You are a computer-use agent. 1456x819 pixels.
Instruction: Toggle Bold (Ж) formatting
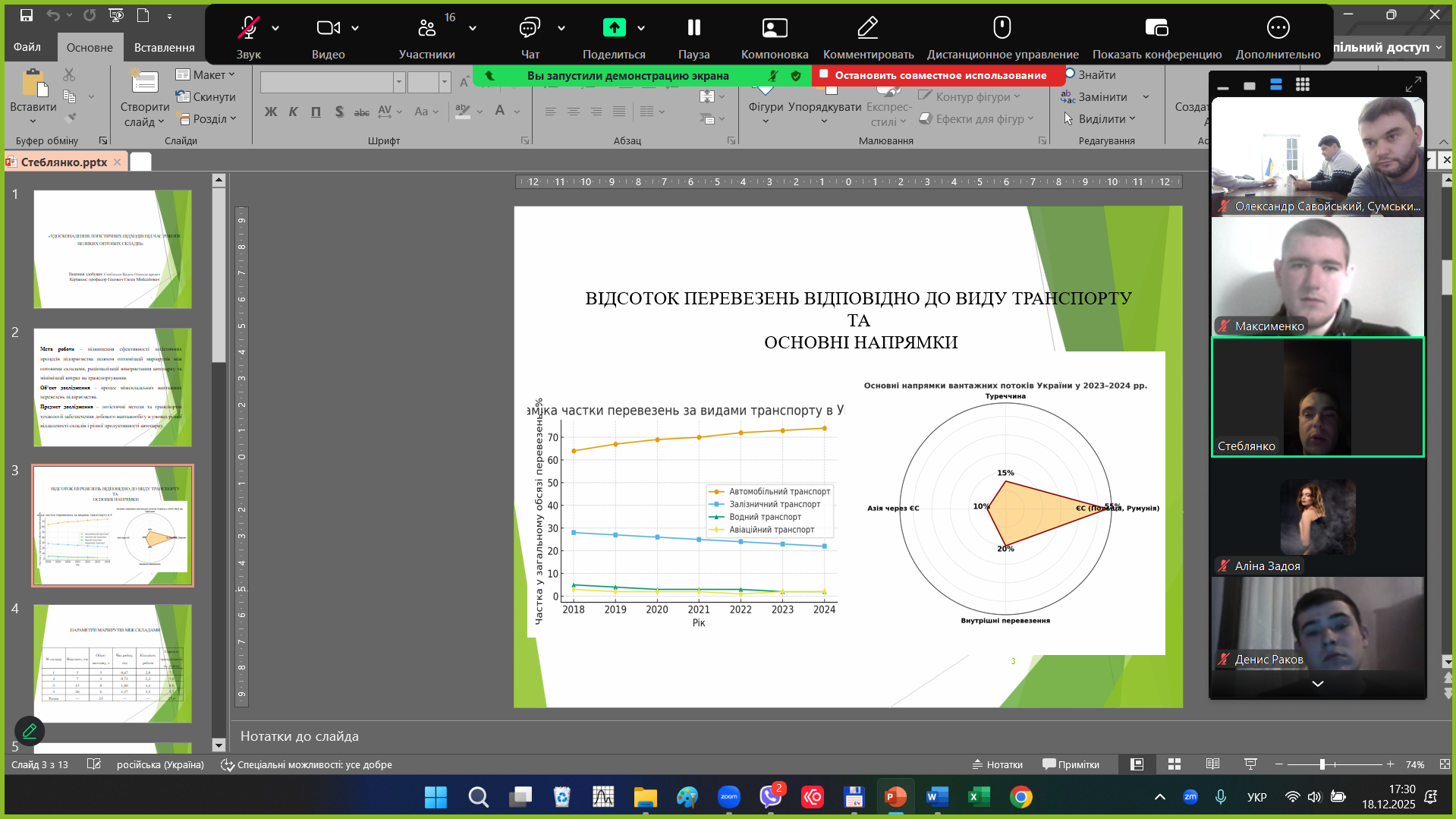[x=271, y=112]
